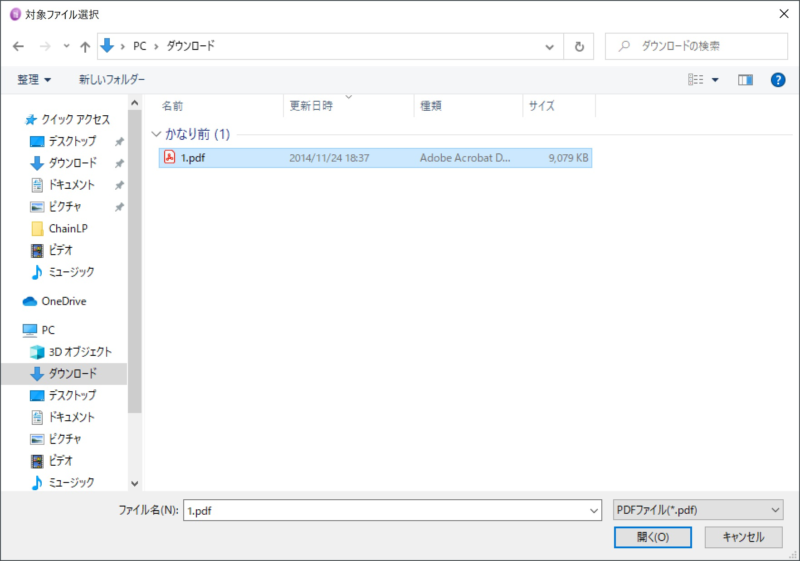Image resolution: width=800 pixels, height=561 pixels.
Task: Toggle the preview pane
Action: [x=745, y=80]
